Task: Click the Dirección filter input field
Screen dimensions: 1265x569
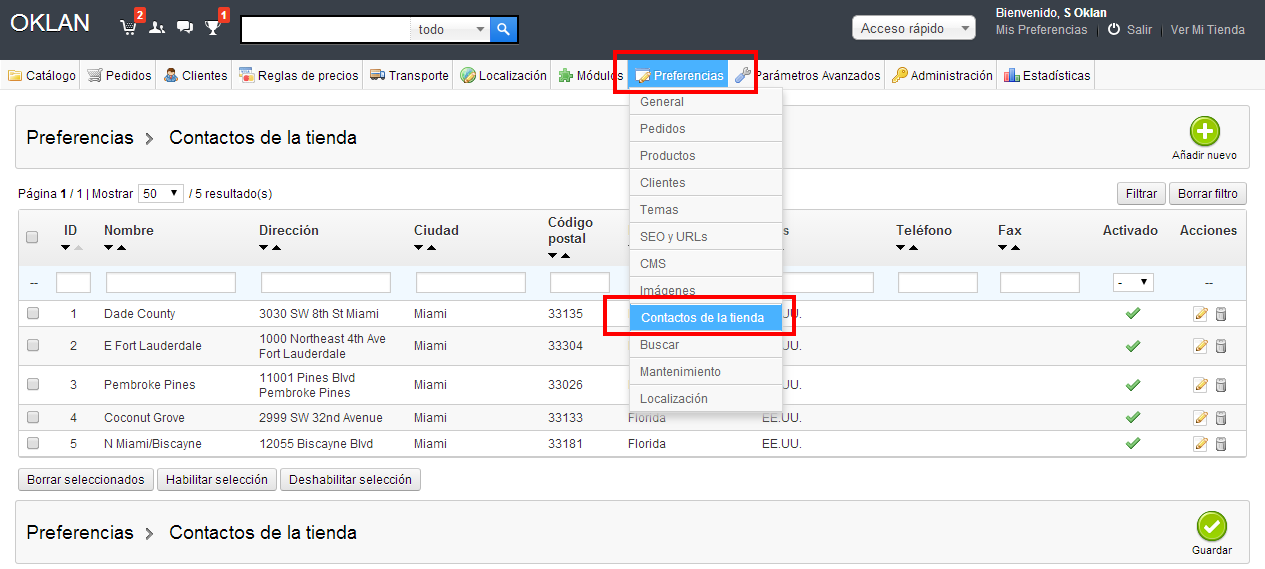Action: (326, 283)
